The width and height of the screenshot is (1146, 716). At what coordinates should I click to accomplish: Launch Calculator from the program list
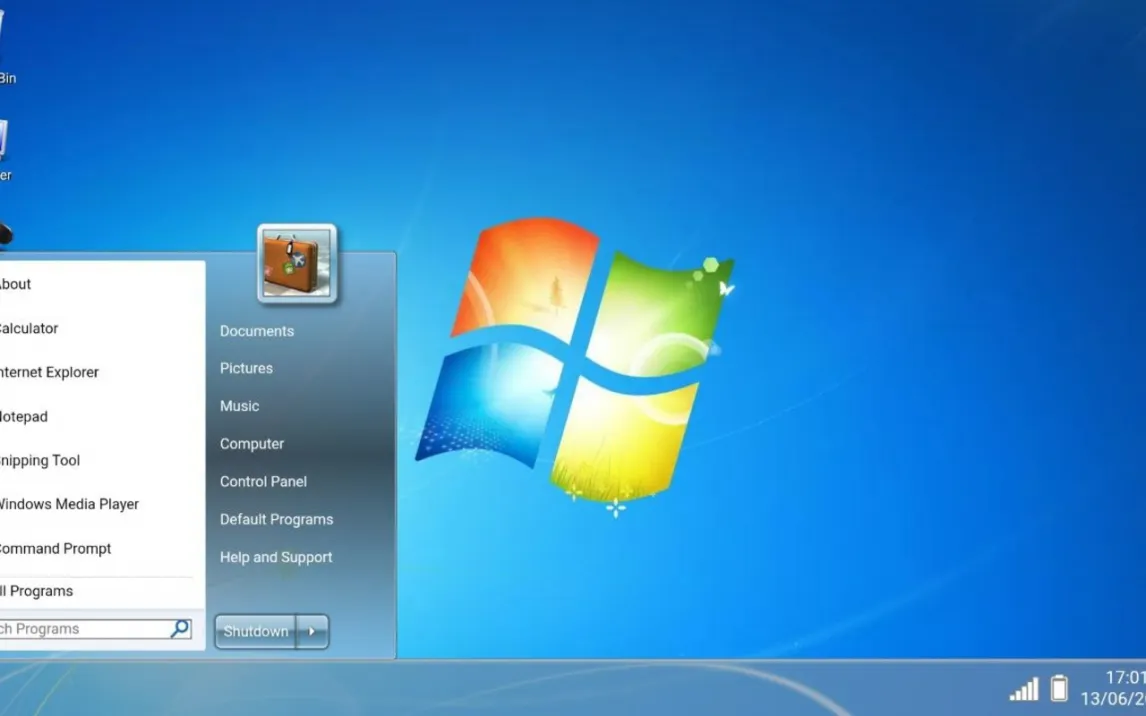28,328
